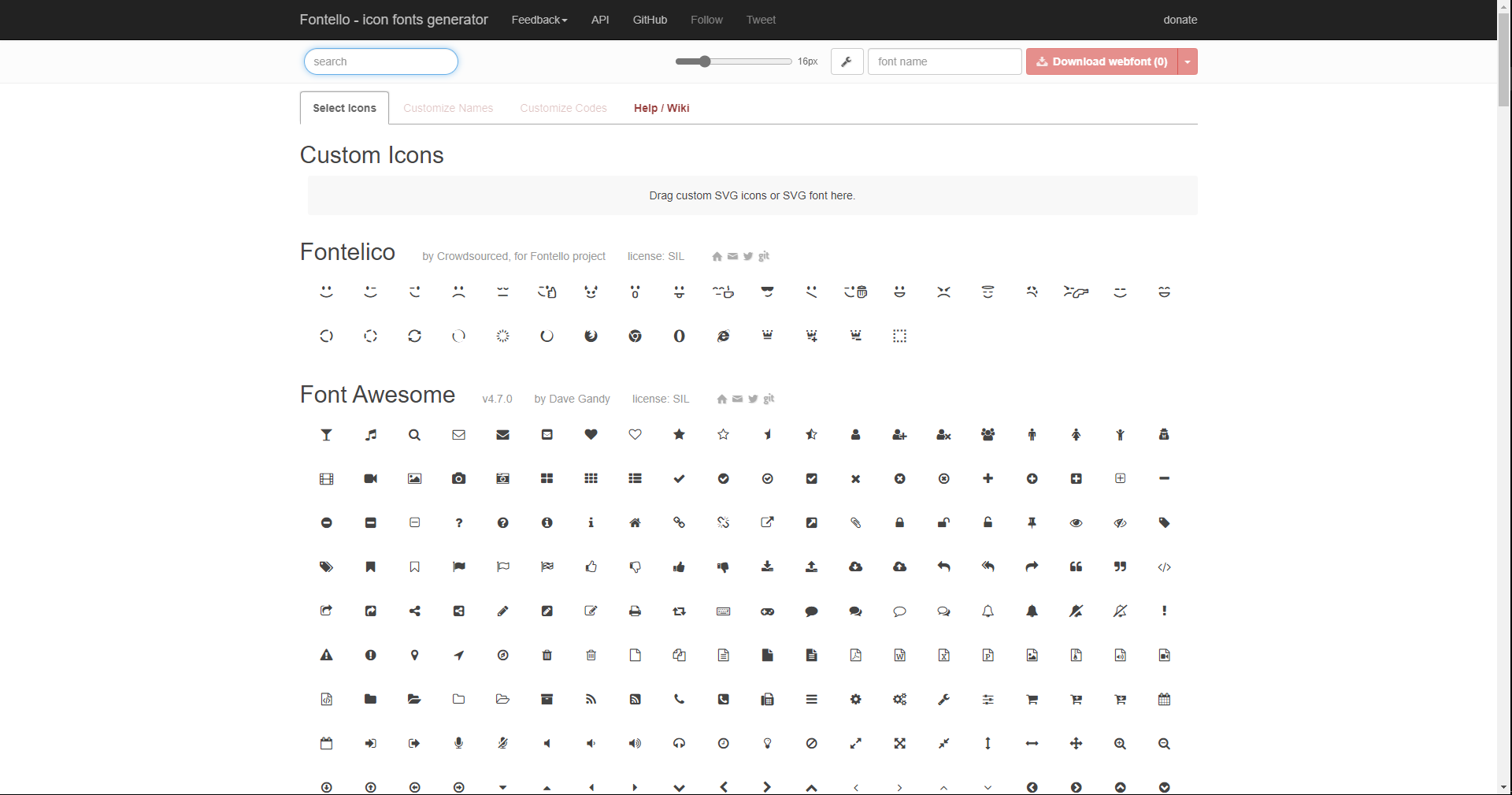The image size is (1512, 795).
Task: Select the filter funnel icon
Action: [x=326, y=435]
